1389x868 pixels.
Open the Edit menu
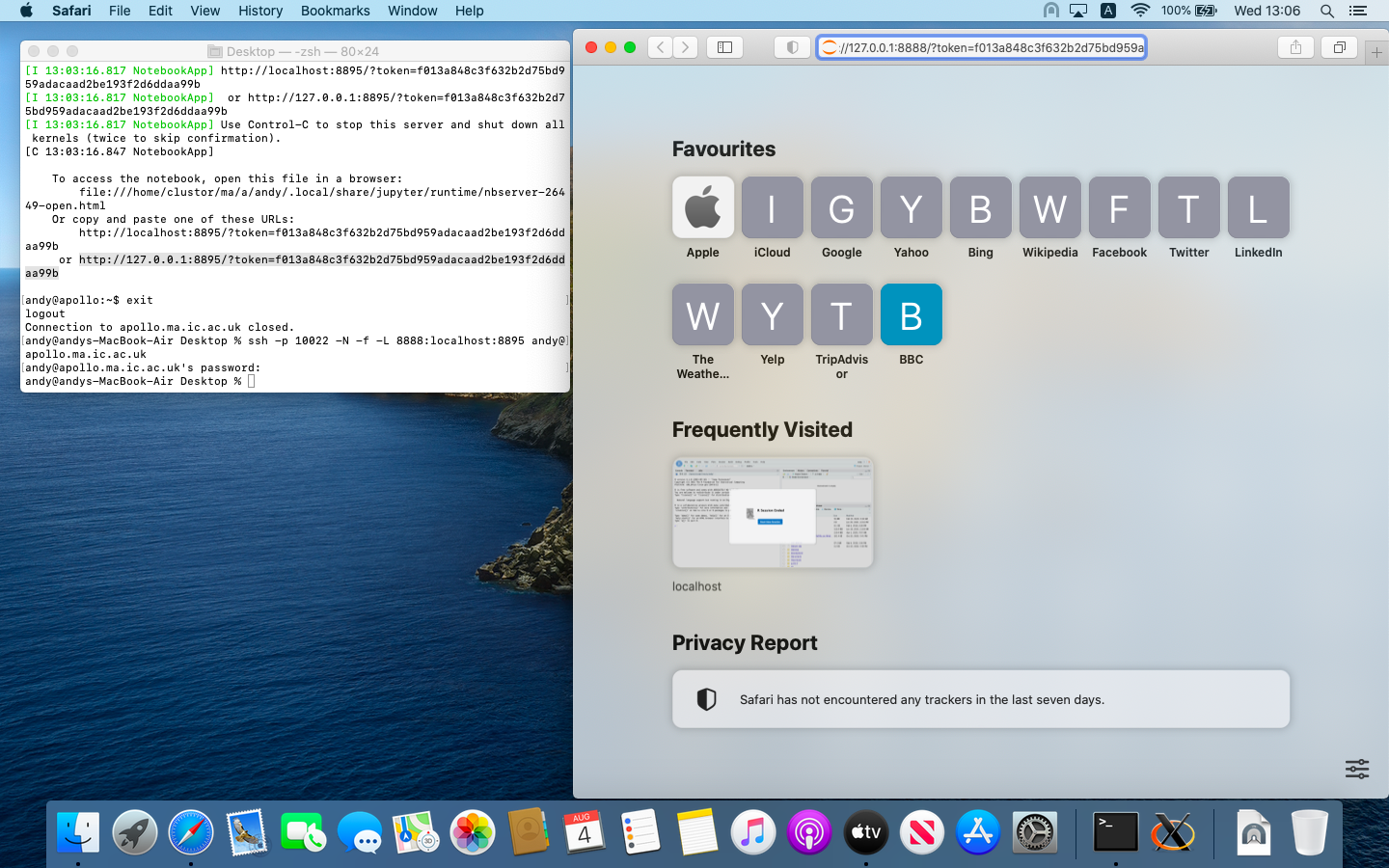pyautogui.click(x=160, y=11)
